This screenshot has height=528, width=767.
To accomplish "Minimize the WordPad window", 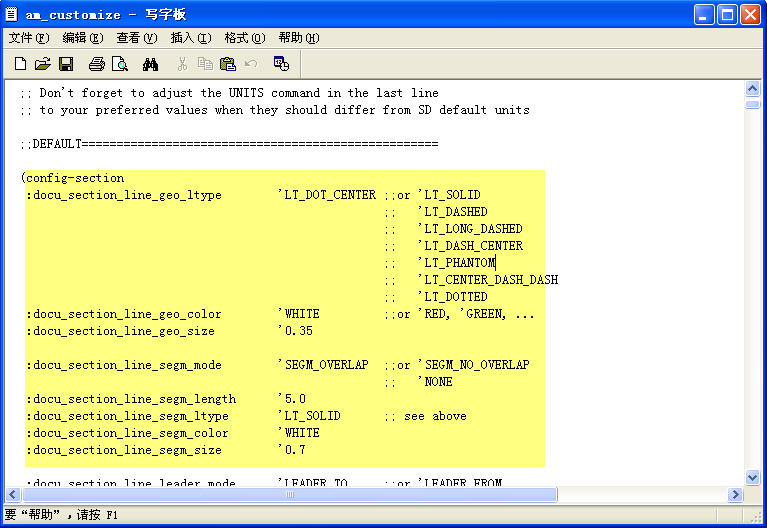I will click(x=704, y=15).
